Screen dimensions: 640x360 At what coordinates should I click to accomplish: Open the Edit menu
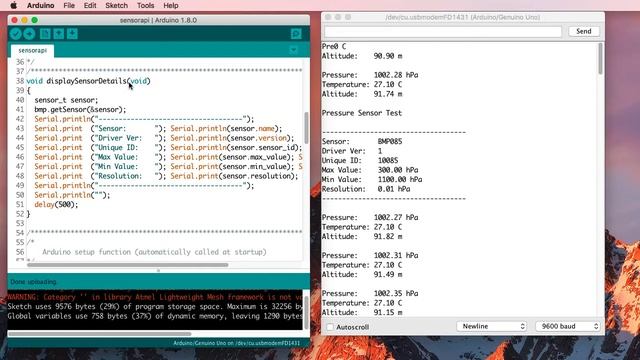pos(90,5)
